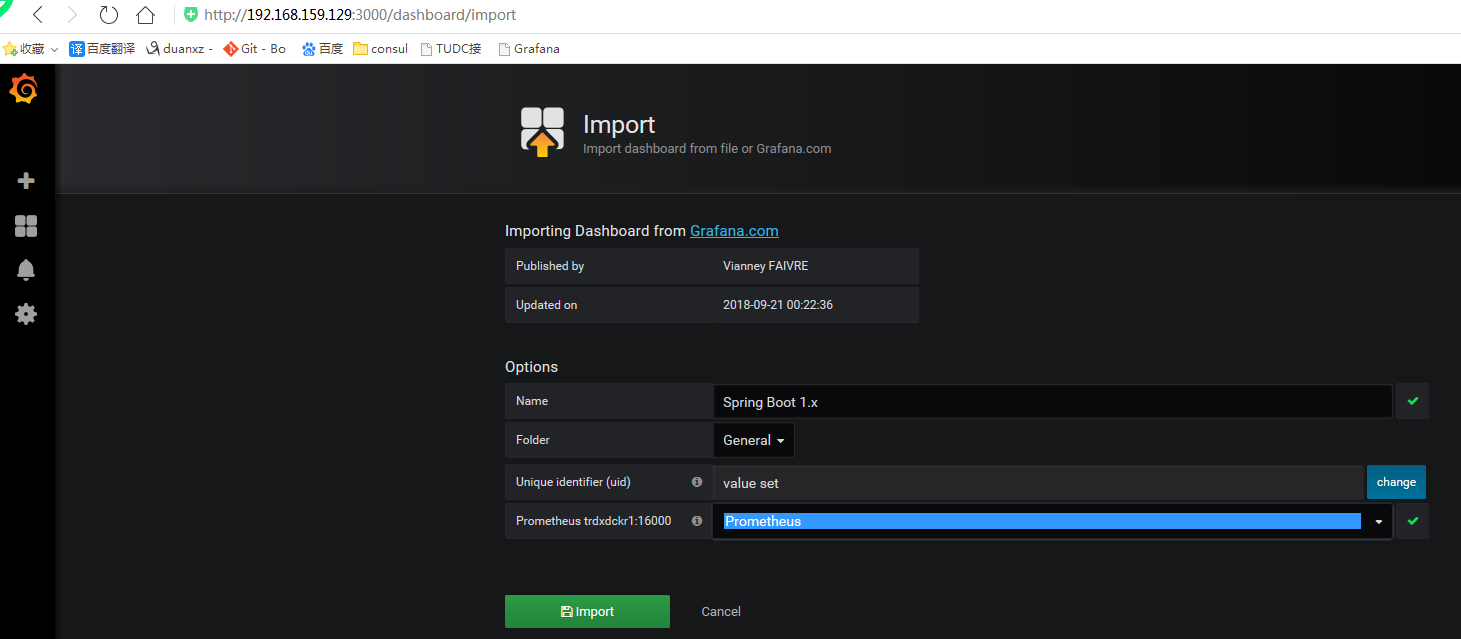This screenshot has height=639, width=1461.
Task: Open the Grafana logo home menu
Action: point(24,89)
